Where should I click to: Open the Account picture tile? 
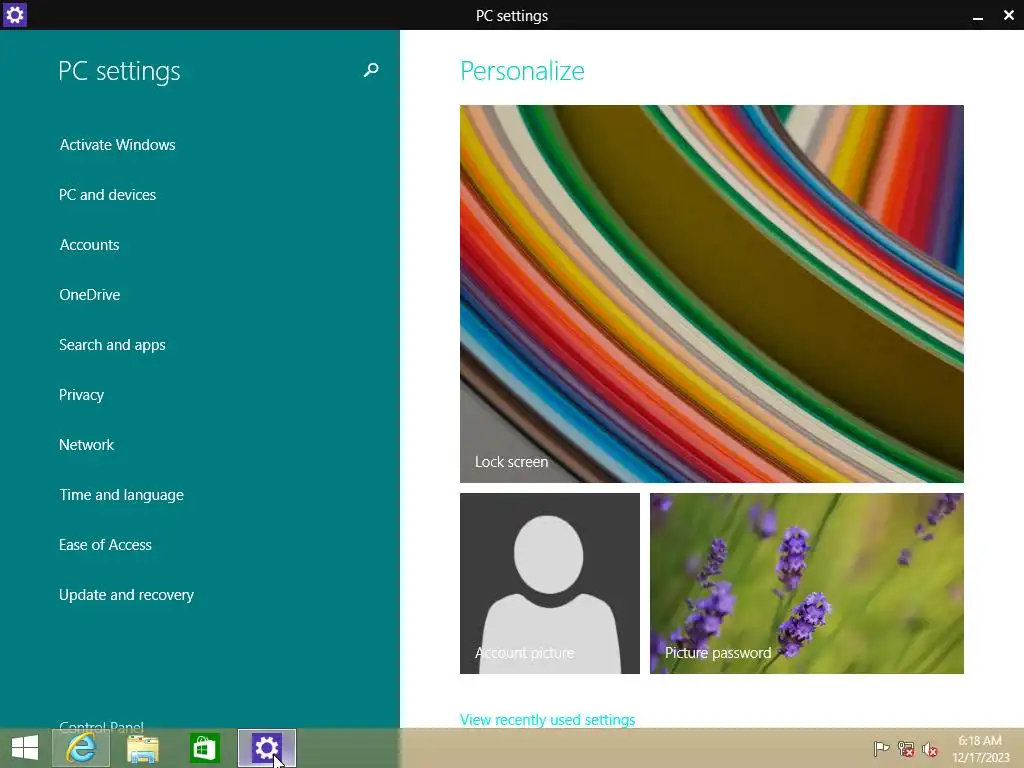pos(550,583)
